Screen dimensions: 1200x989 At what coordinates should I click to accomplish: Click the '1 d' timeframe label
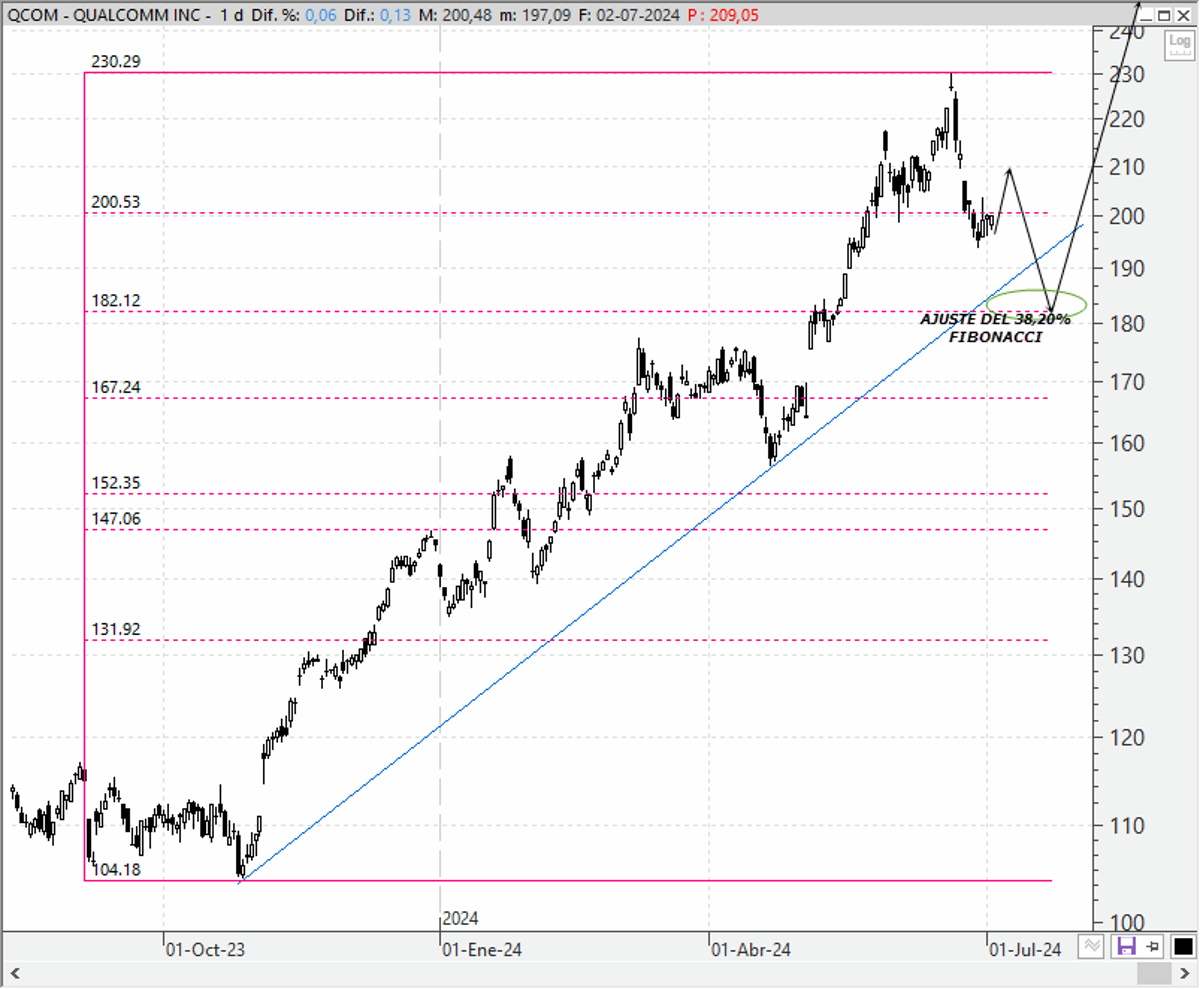pyautogui.click(x=232, y=15)
